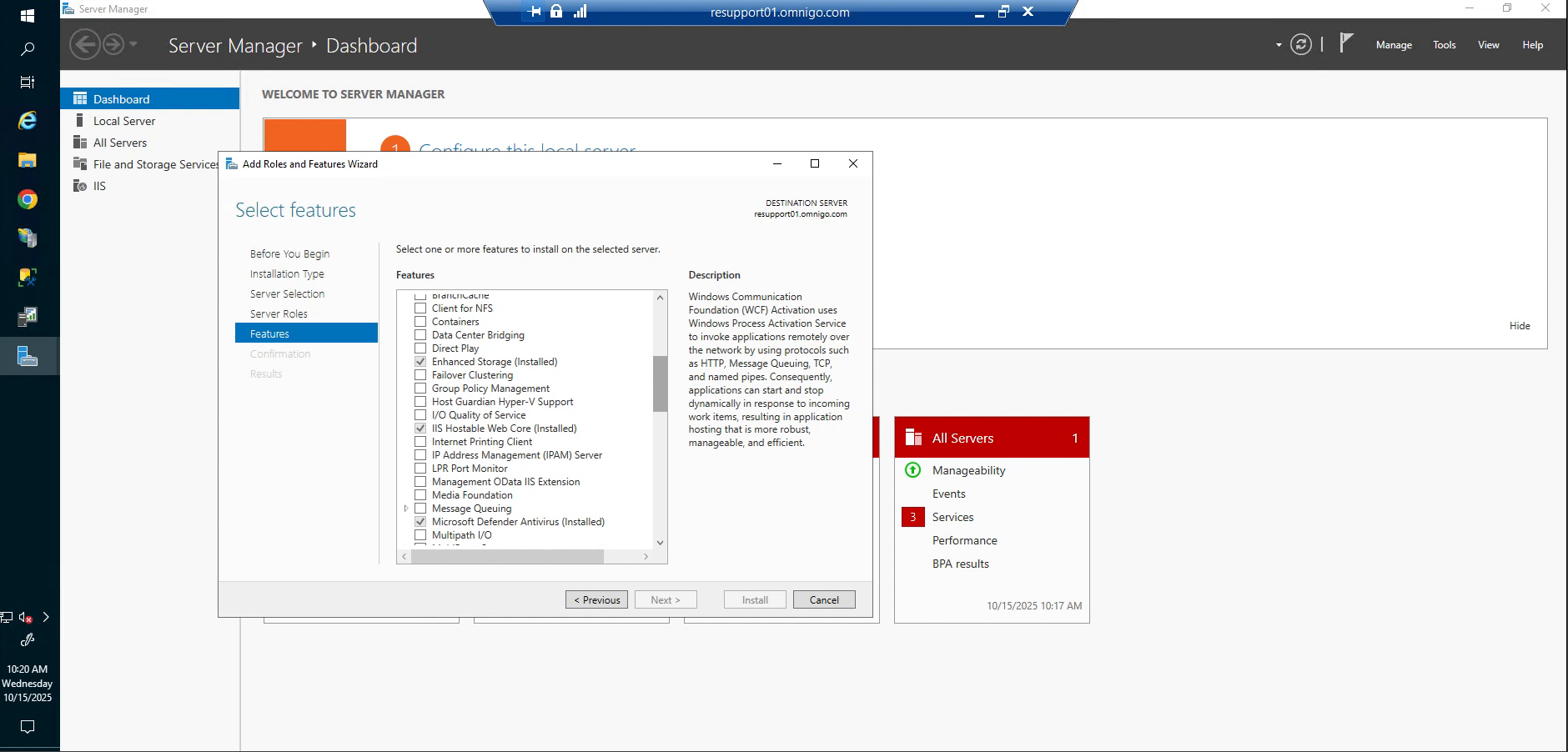Open the dropdown beside the refresh icon
The width and height of the screenshot is (1568, 752).
pos(1278,45)
